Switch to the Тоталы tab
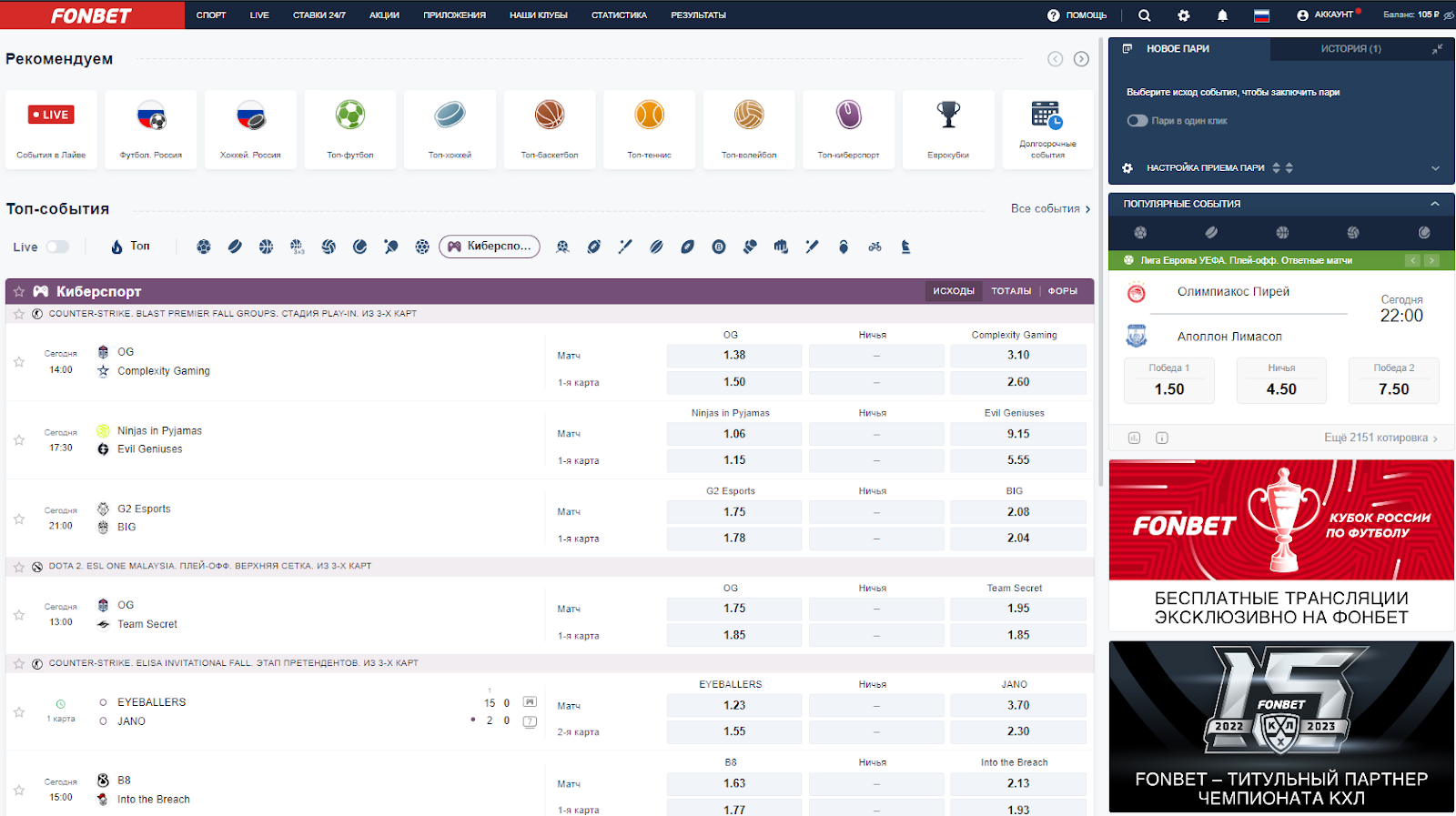1456x816 pixels. [1011, 291]
